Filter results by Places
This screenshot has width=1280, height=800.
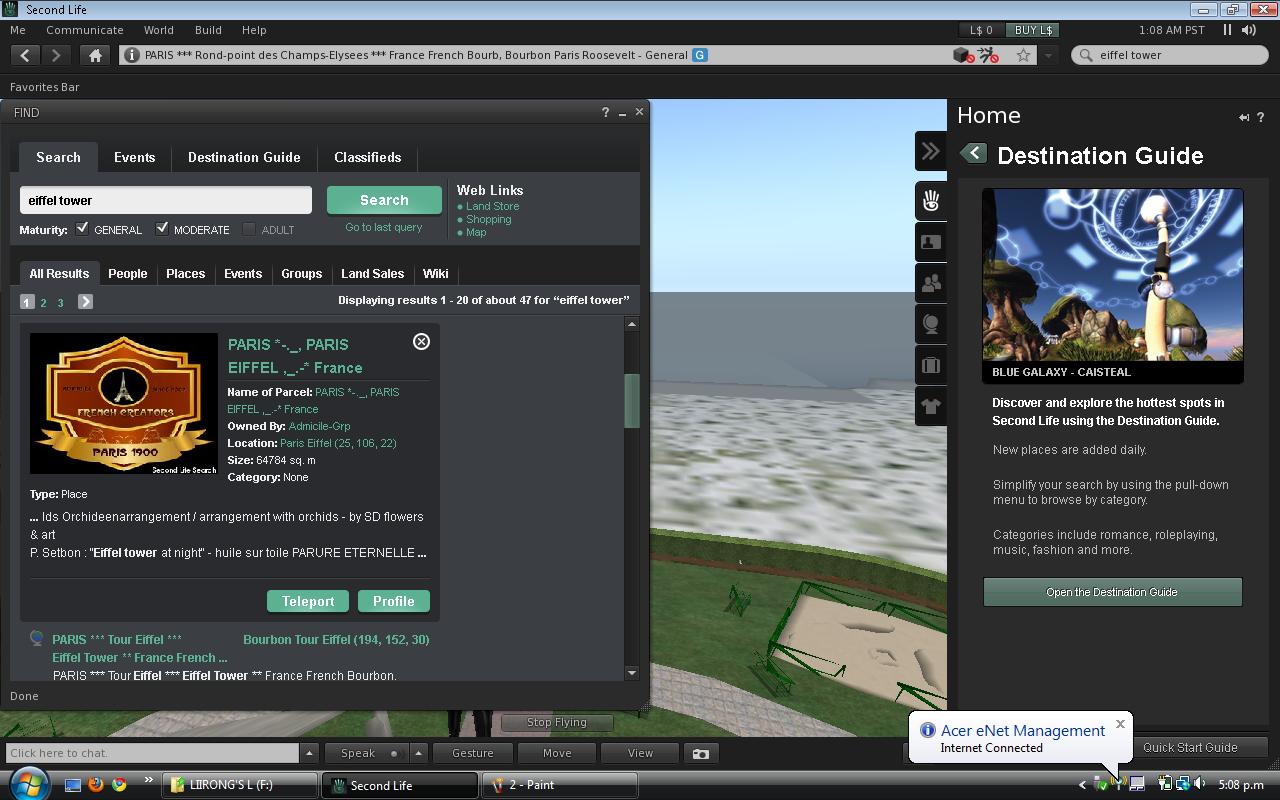tap(185, 273)
